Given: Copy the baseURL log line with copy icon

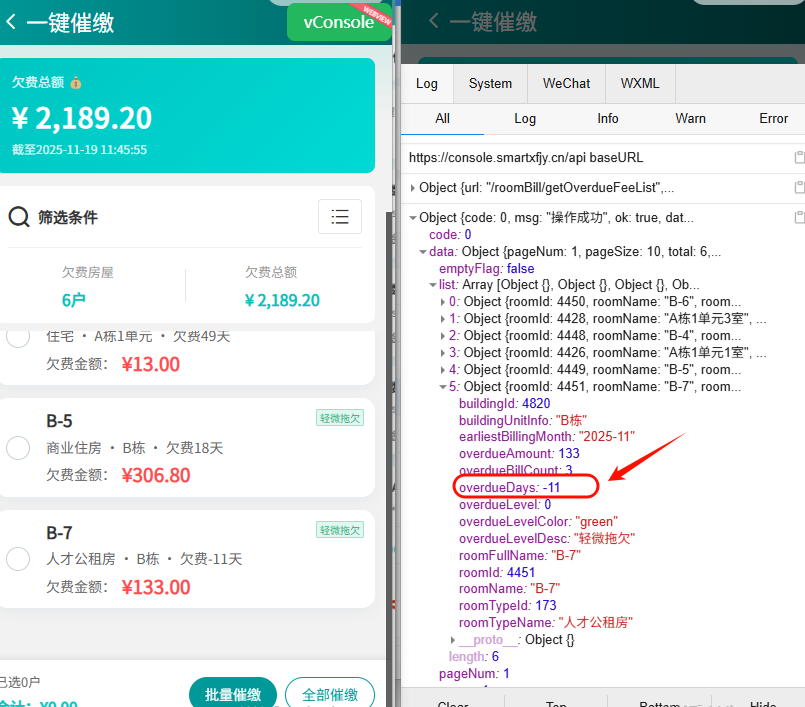Looking at the screenshot, I should point(798,158).
